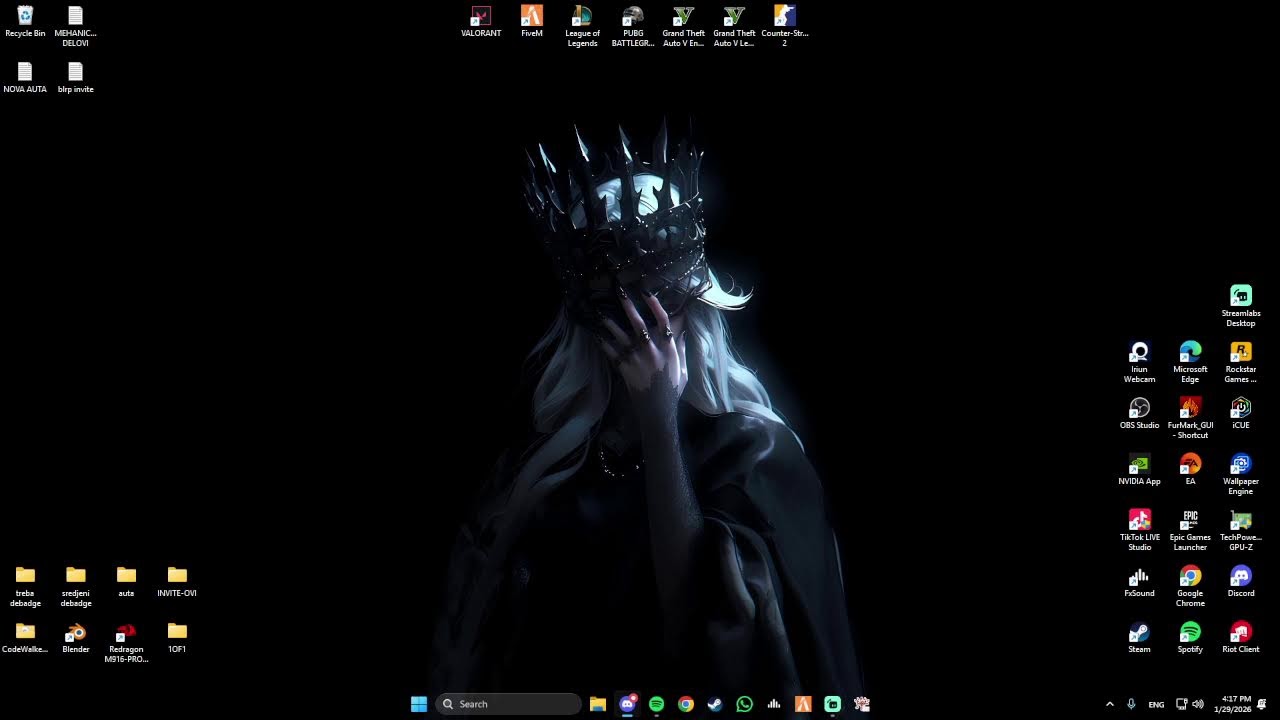Screen dimensions: 1280x720
Task: Open FiveM from the taskbar
Action: point(803,704)
